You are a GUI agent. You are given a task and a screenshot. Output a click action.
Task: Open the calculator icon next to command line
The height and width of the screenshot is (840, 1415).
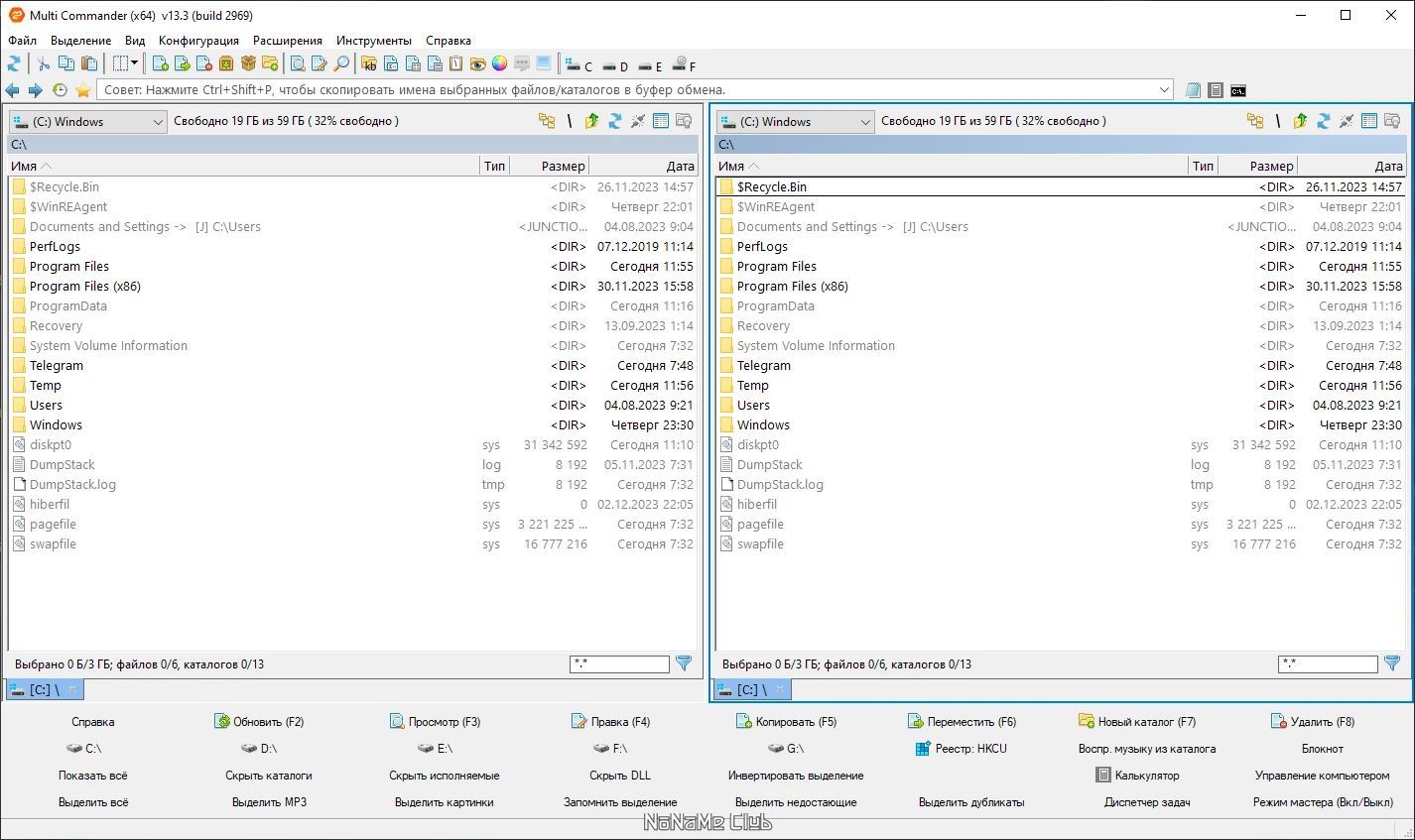tap(1216, 90)
